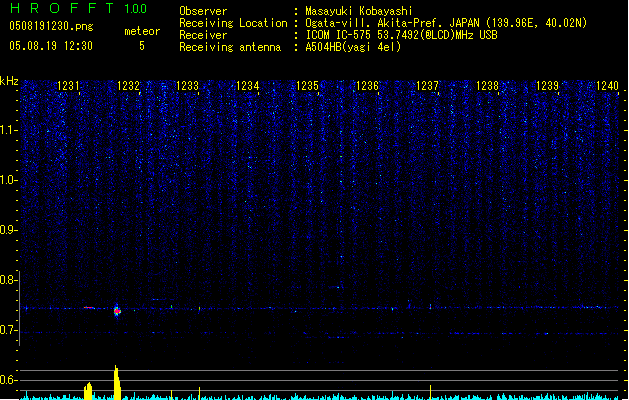Click the 1239 time marker
This screenshot has height=400, width=629.
click(547, 86)
